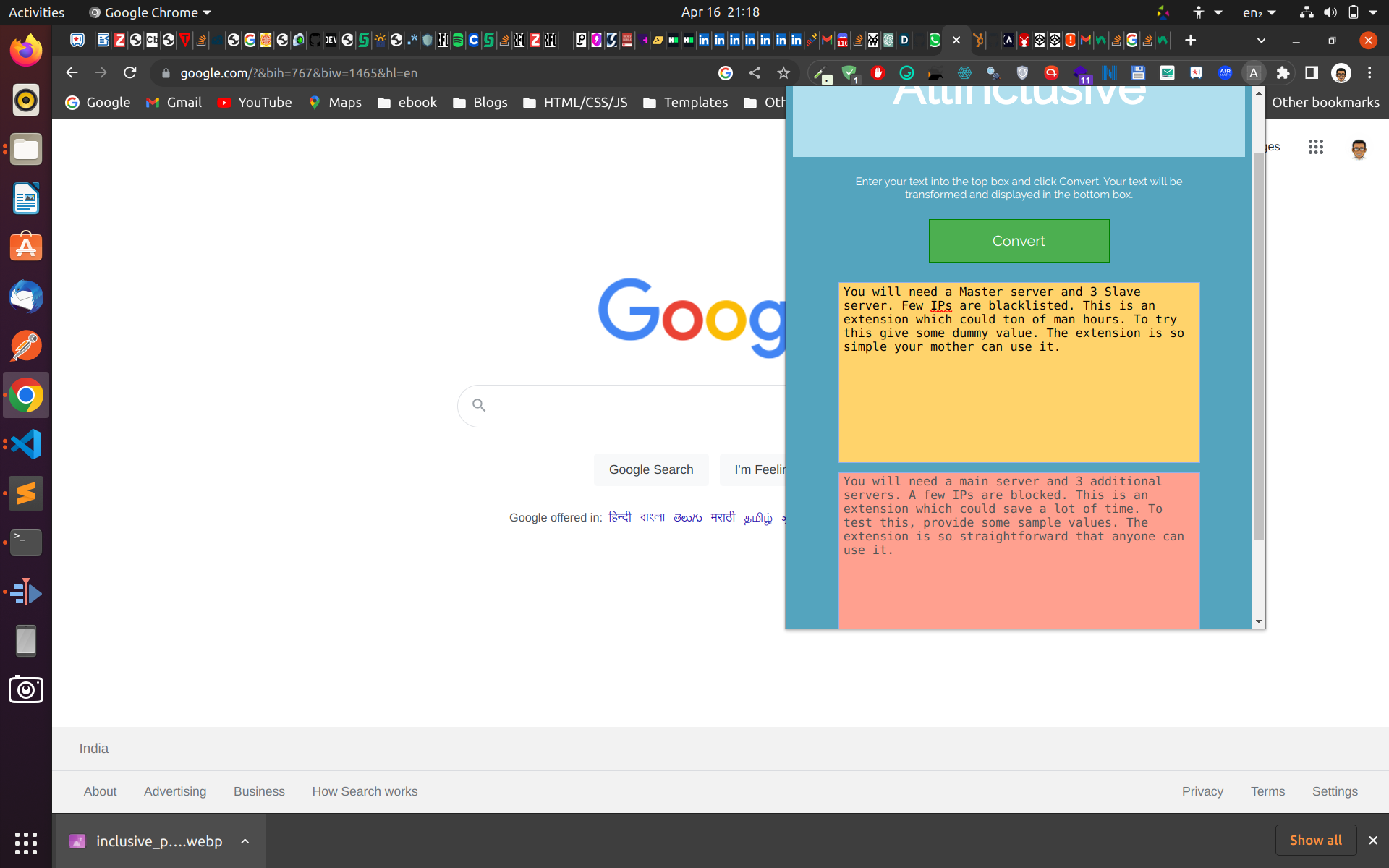
Task: Open the Google apps grid
Action: [x=1315, y=148]
